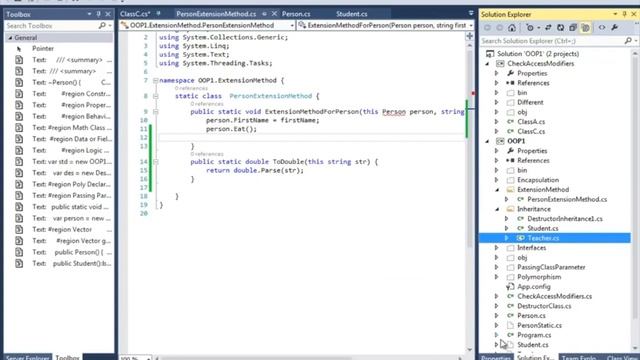Screen dimensions: 640x360
Task: Select DestructorInheritance1.cs file
Action: coord(564,219)
